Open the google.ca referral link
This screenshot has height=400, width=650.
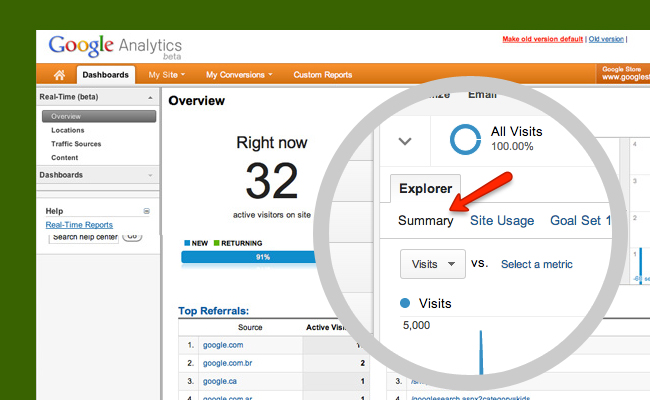[220, 381]
